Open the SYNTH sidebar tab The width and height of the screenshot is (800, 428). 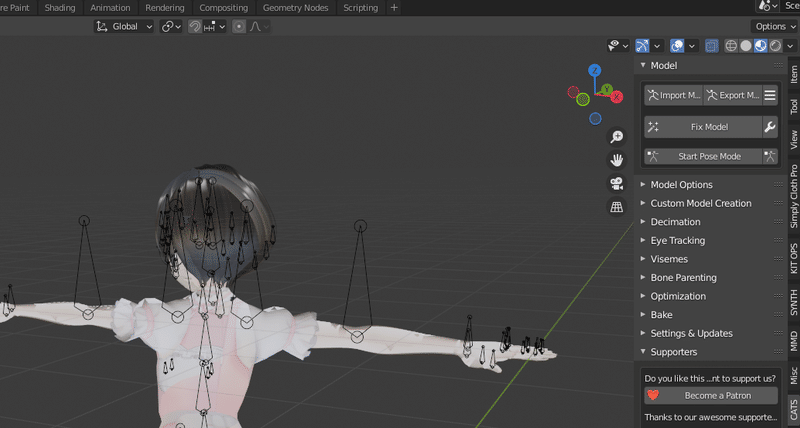[794, 302]
